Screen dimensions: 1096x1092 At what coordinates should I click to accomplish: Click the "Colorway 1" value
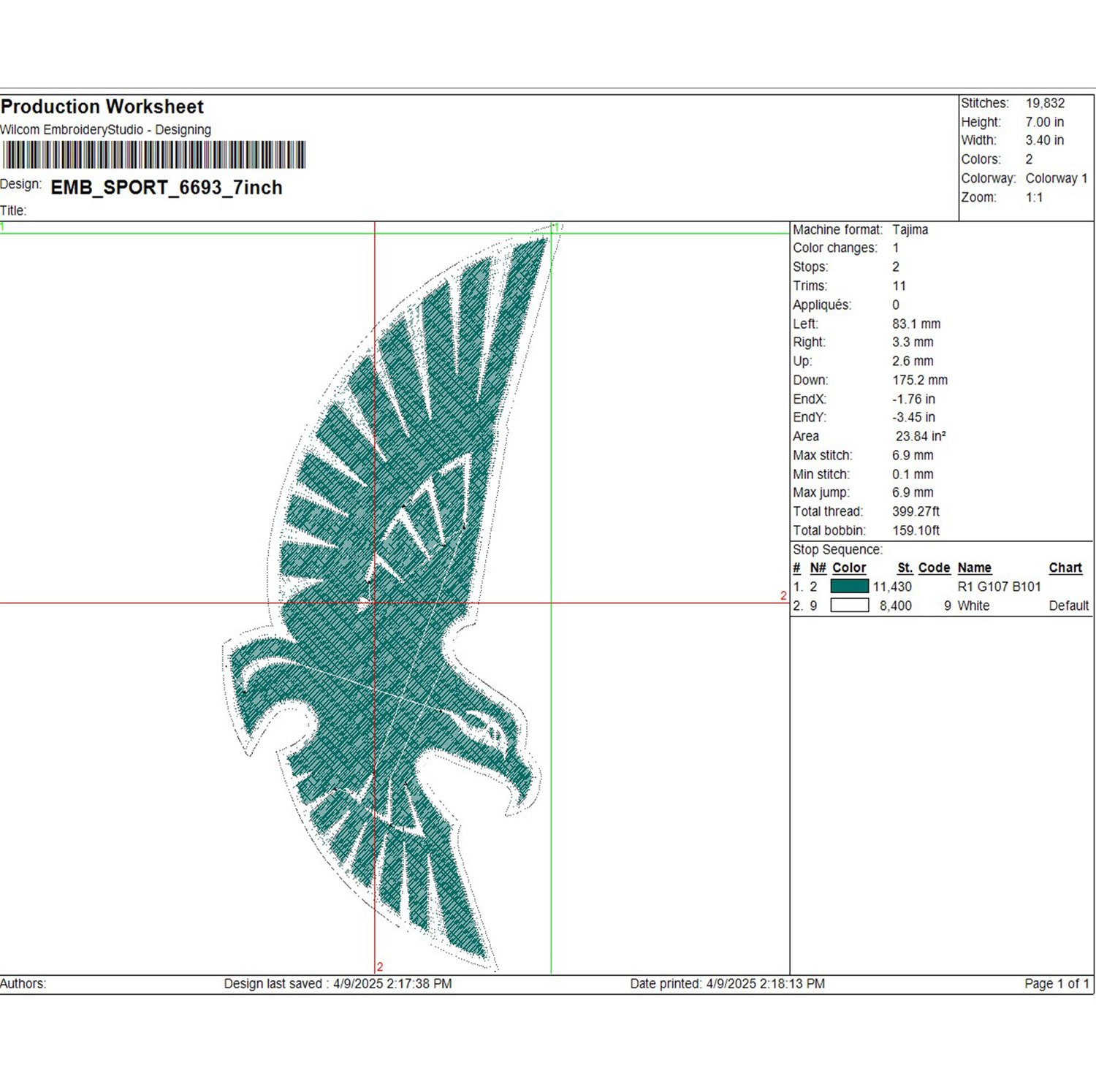click(1057, 178)
